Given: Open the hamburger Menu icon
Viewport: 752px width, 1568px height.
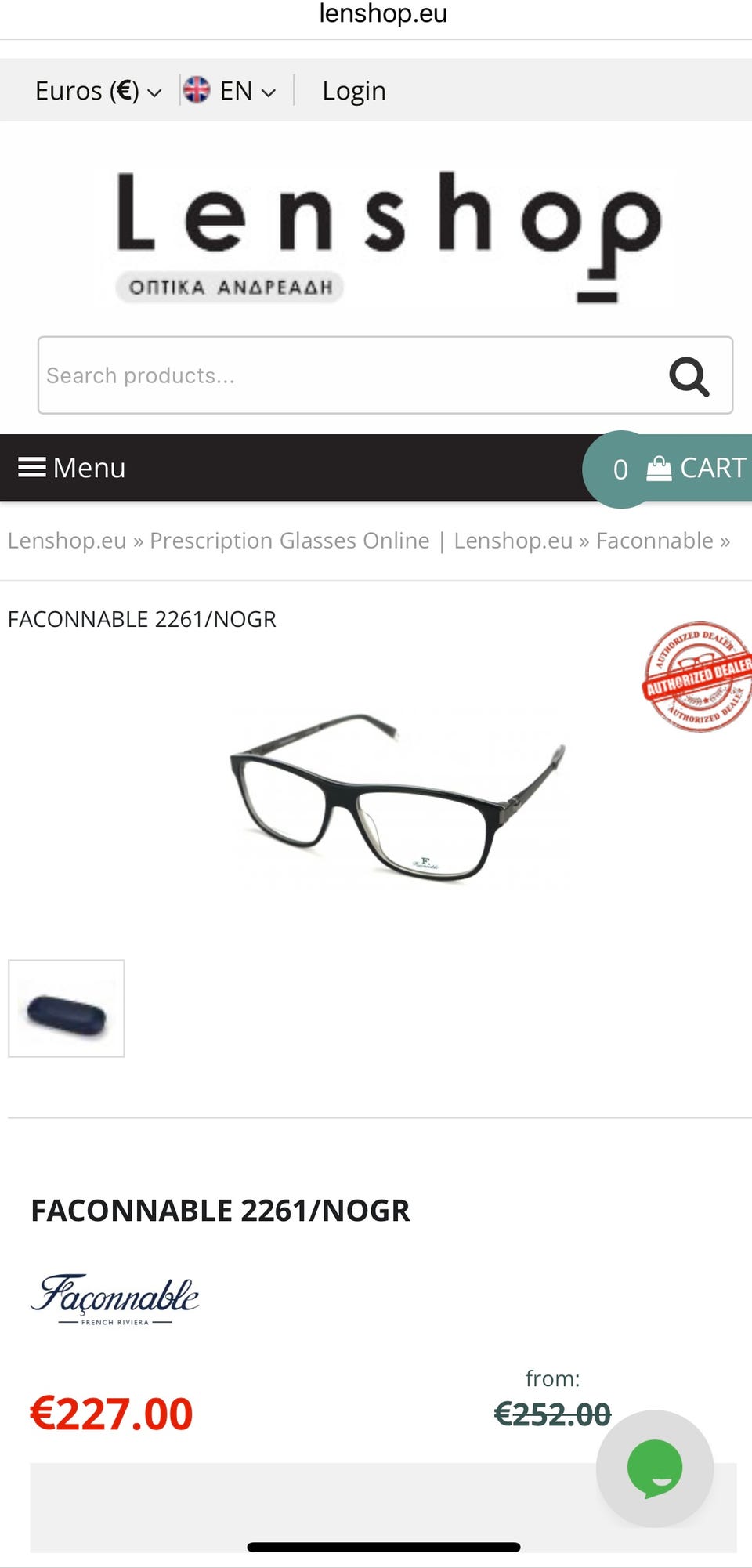Looking at the screenshot, I should [x=32, y=468].
